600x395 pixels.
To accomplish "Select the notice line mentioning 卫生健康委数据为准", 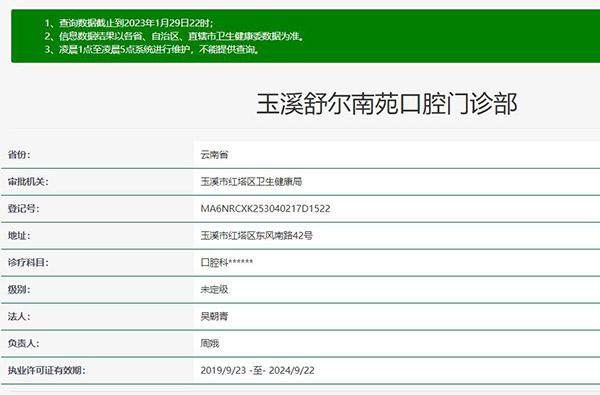I will (175, 36).
